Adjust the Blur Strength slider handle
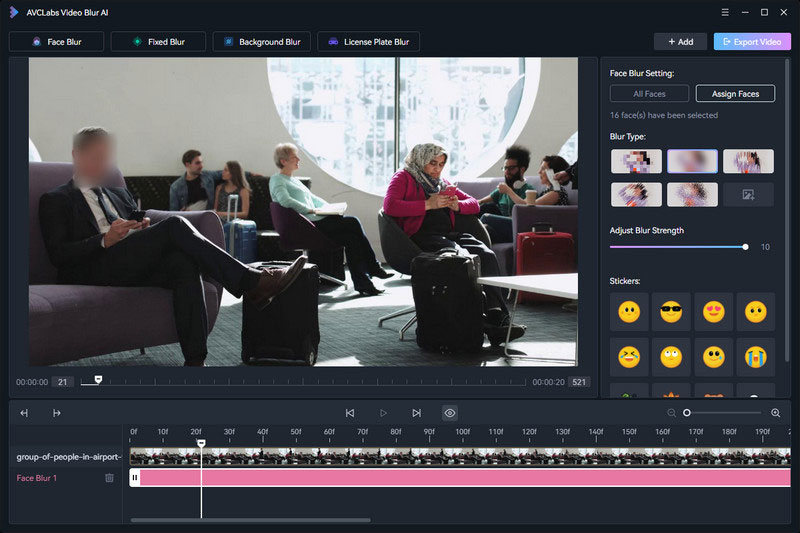 [x=745, y=246]
